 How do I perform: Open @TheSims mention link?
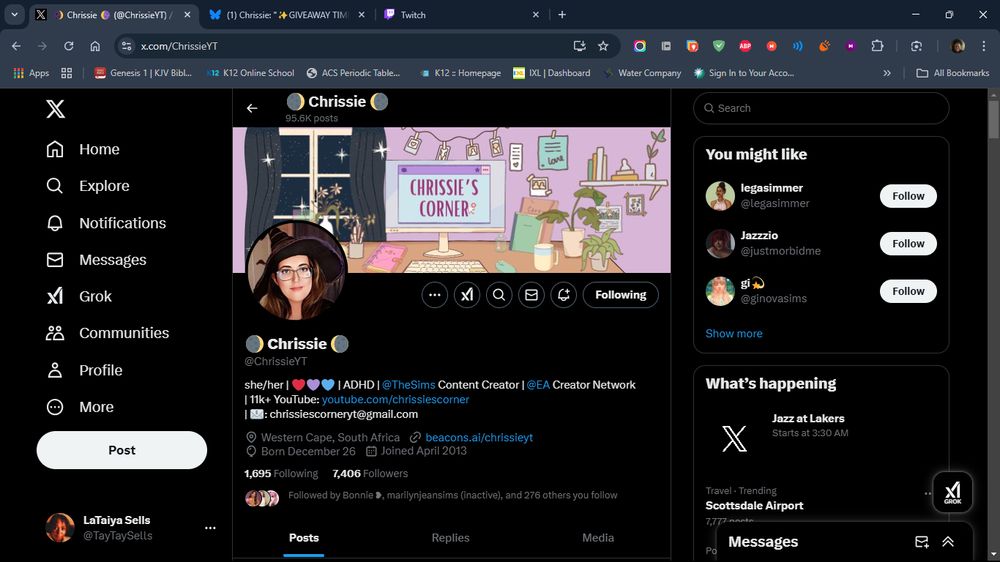coord(408,385)
